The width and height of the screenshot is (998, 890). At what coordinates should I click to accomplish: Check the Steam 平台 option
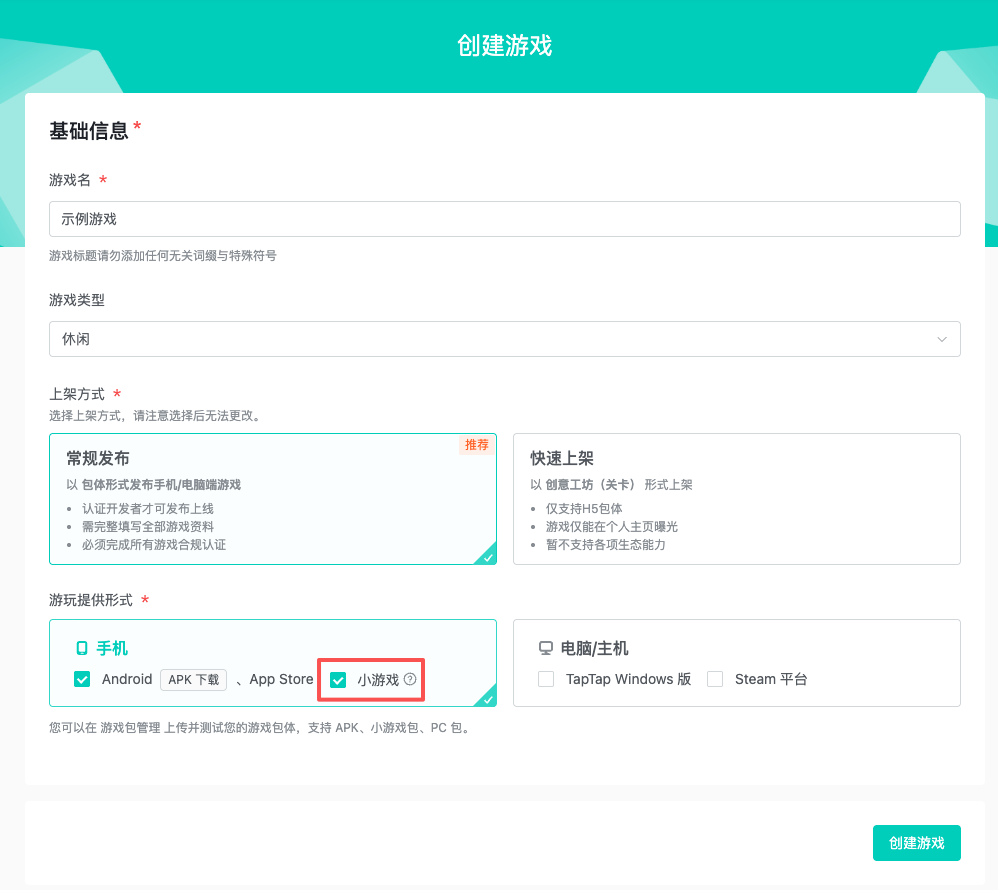pyautogui.click(x=715, y=680)
